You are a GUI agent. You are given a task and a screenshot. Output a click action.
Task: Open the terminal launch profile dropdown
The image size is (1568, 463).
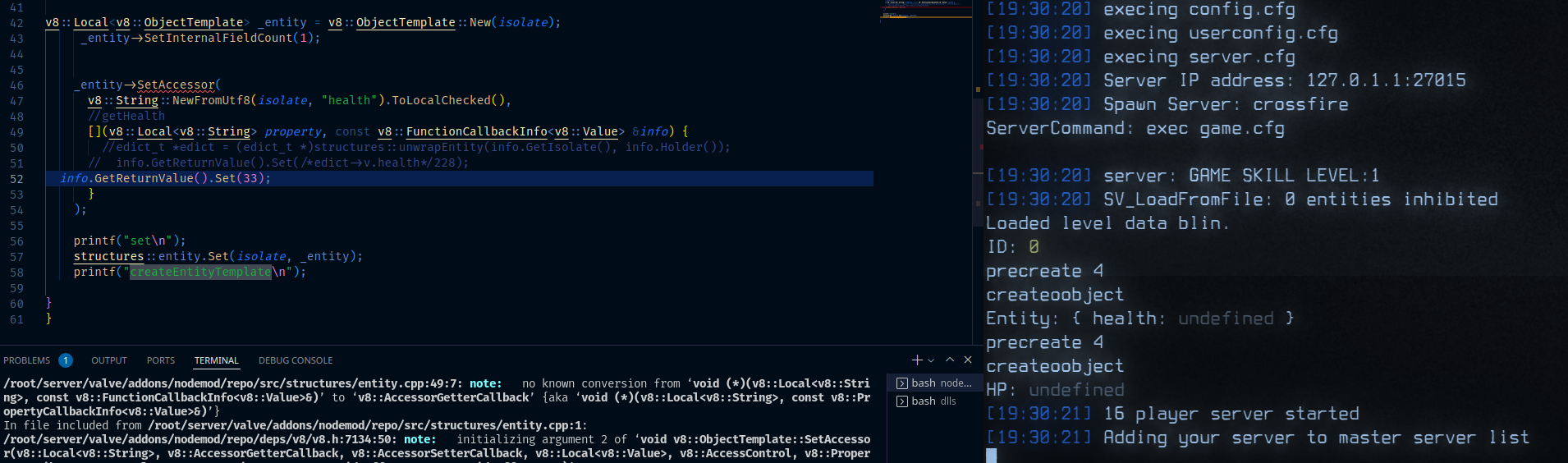coord(931,360)
